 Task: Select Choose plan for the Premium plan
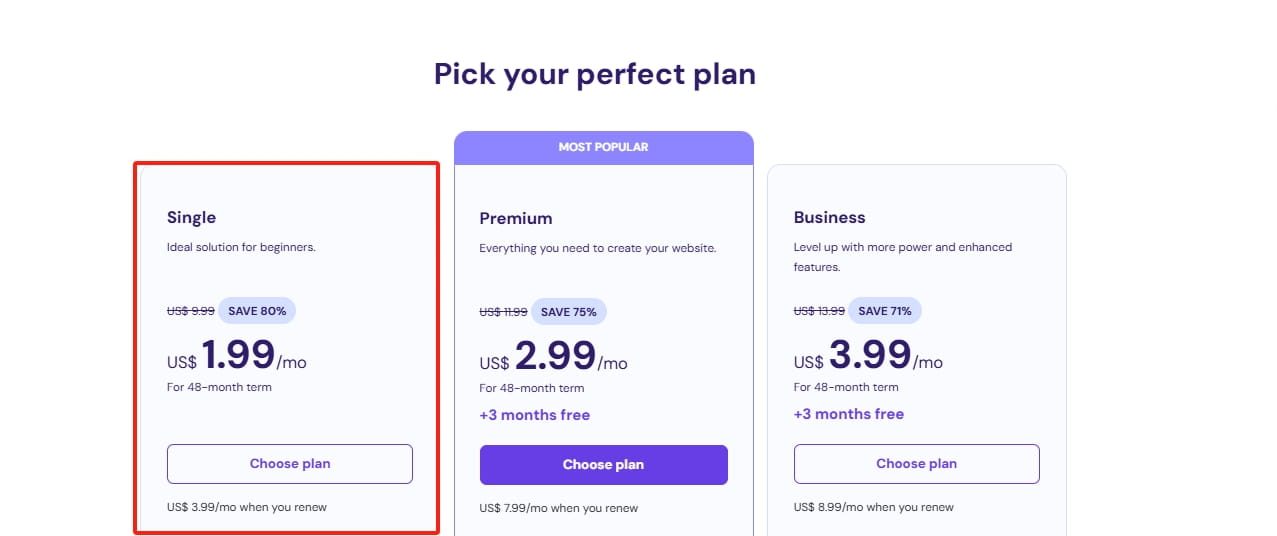pos(603,465)
